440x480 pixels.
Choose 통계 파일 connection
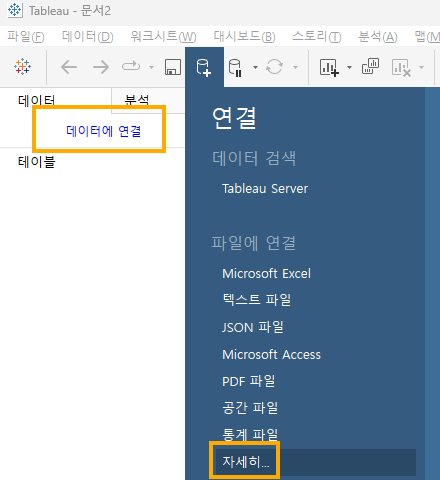pyautogui.click(x=250, y=434)
